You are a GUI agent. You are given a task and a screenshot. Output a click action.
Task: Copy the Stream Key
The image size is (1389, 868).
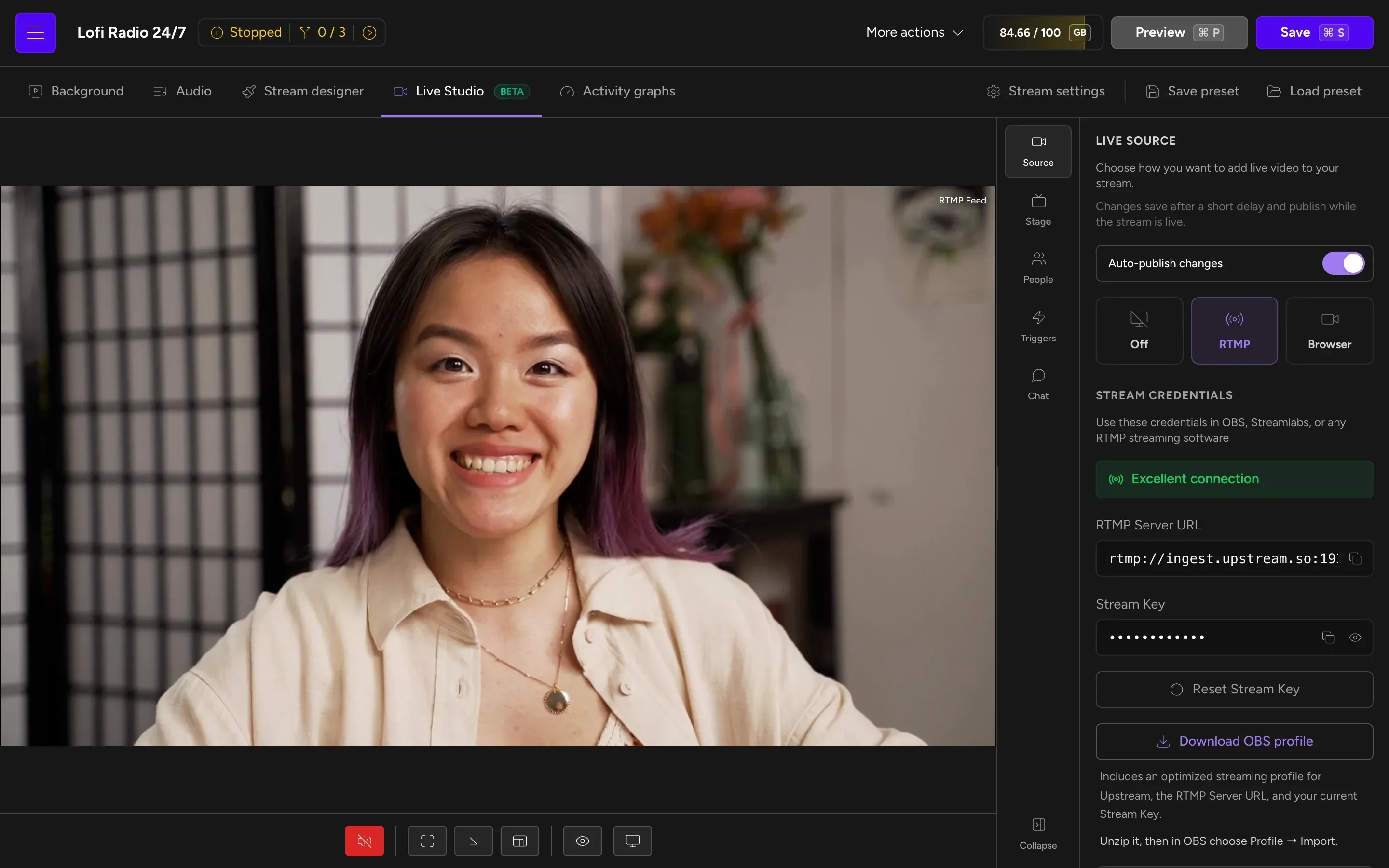[1328, 638]
